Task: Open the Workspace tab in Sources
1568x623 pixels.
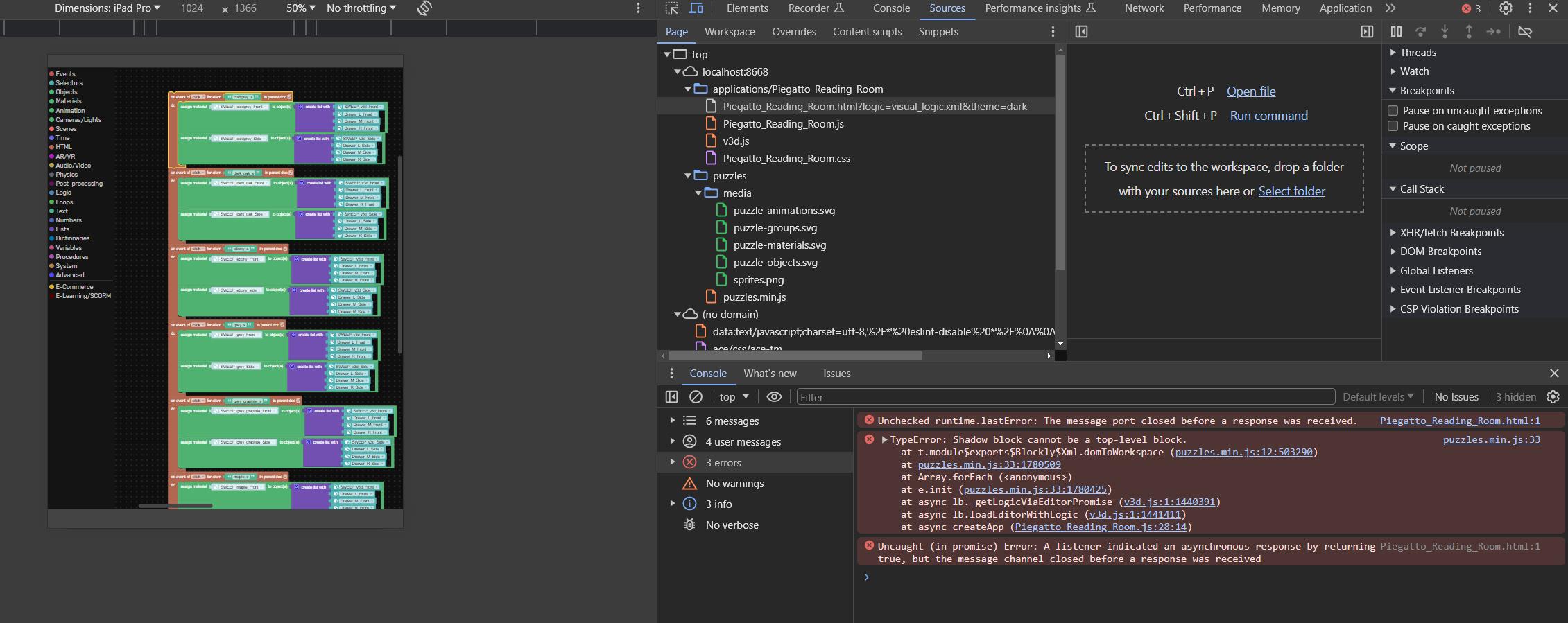Action: click(730, 32)
